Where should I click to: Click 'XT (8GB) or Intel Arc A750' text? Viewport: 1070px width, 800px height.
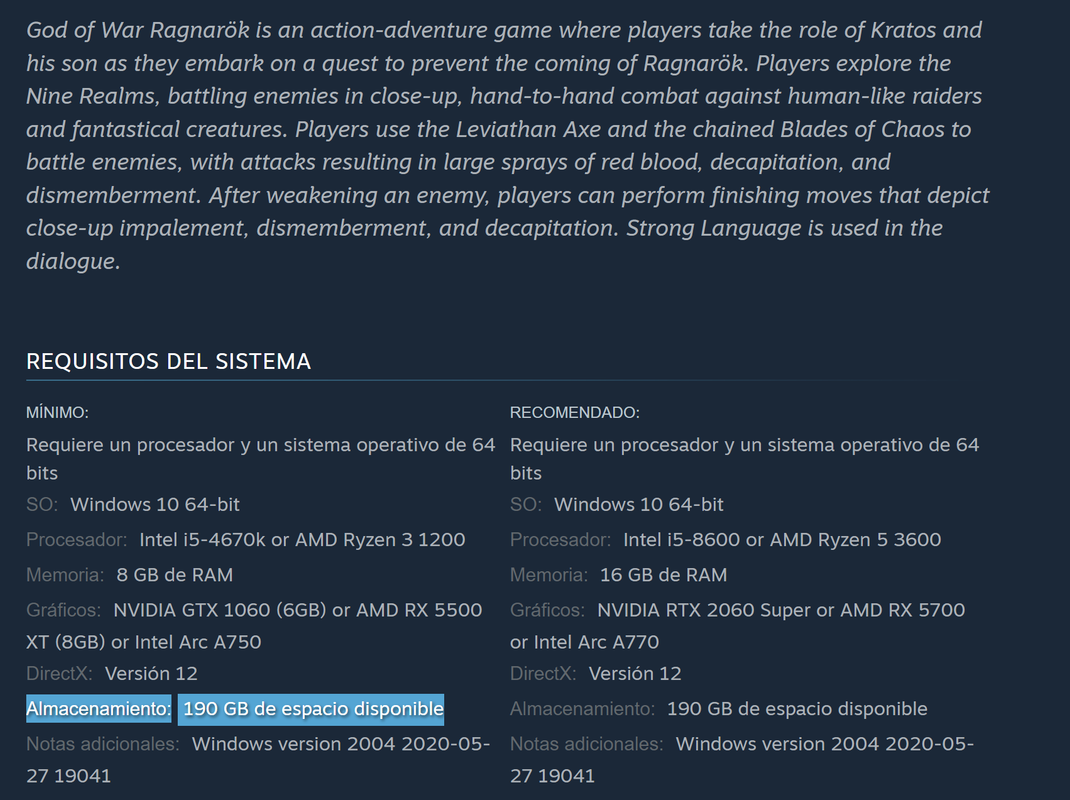144,642
